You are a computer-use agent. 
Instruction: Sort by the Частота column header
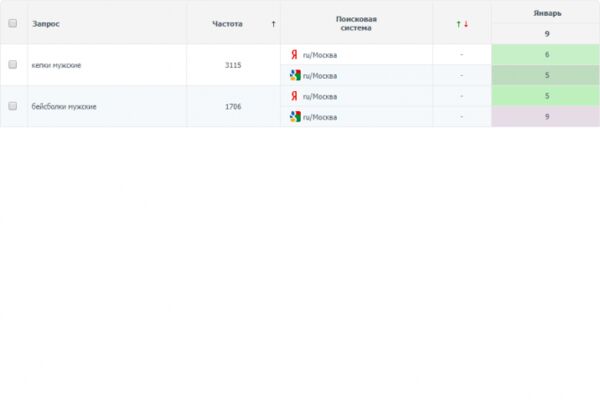(x=227, y=24)
